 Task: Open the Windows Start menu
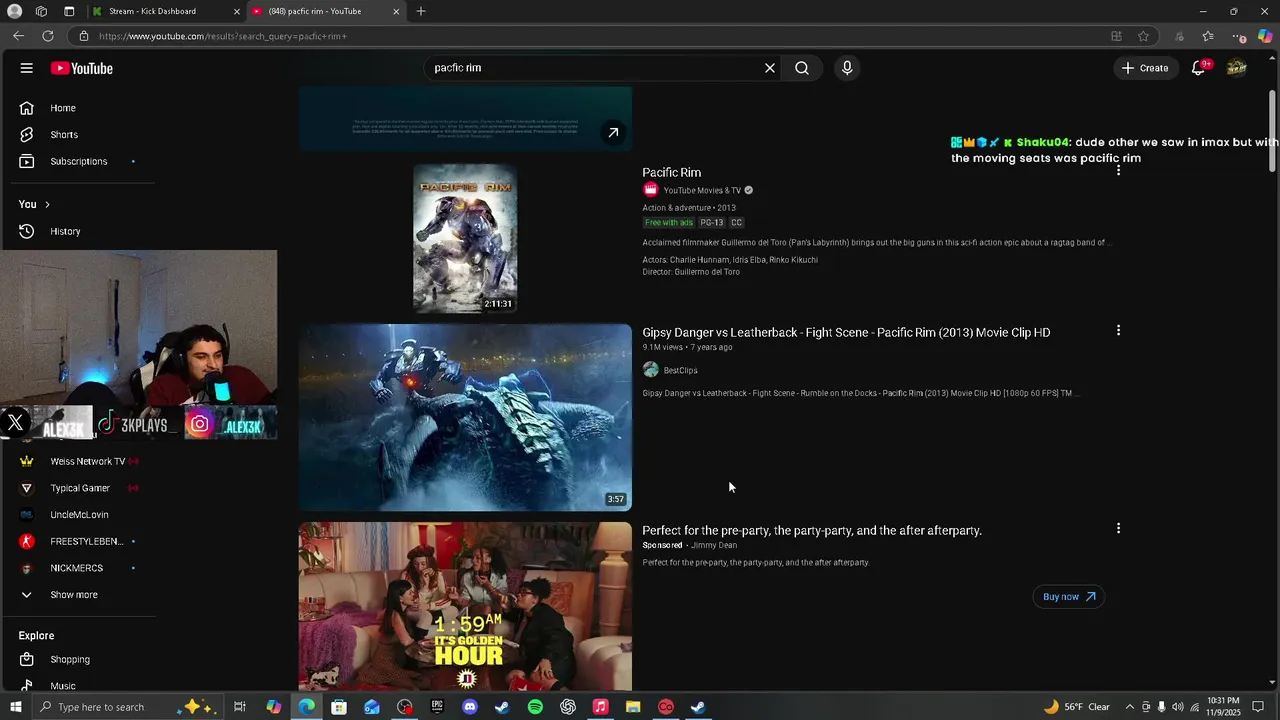16,707
